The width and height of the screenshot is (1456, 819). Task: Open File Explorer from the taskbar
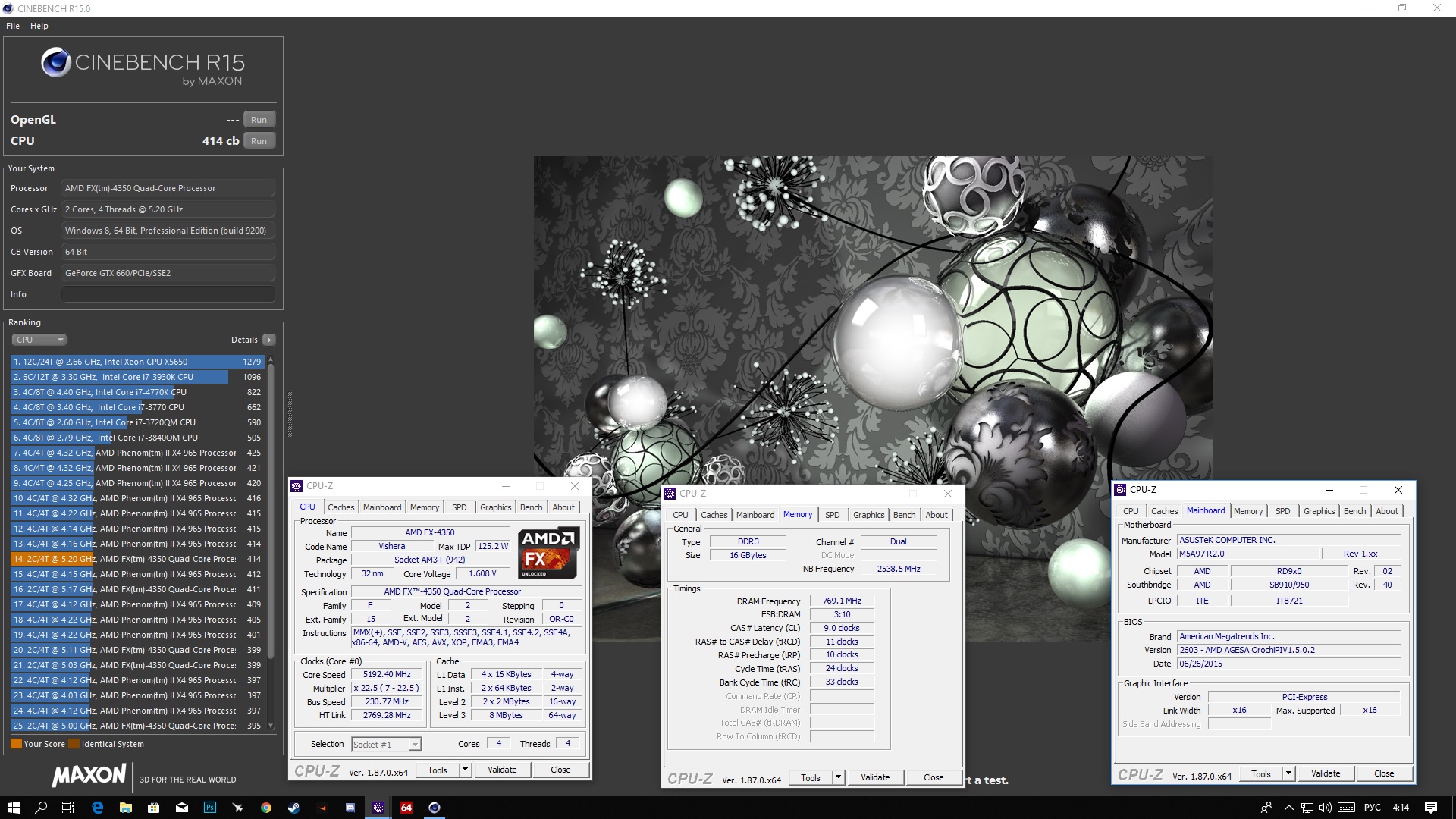pyautogui.click(x=125, y=808)
